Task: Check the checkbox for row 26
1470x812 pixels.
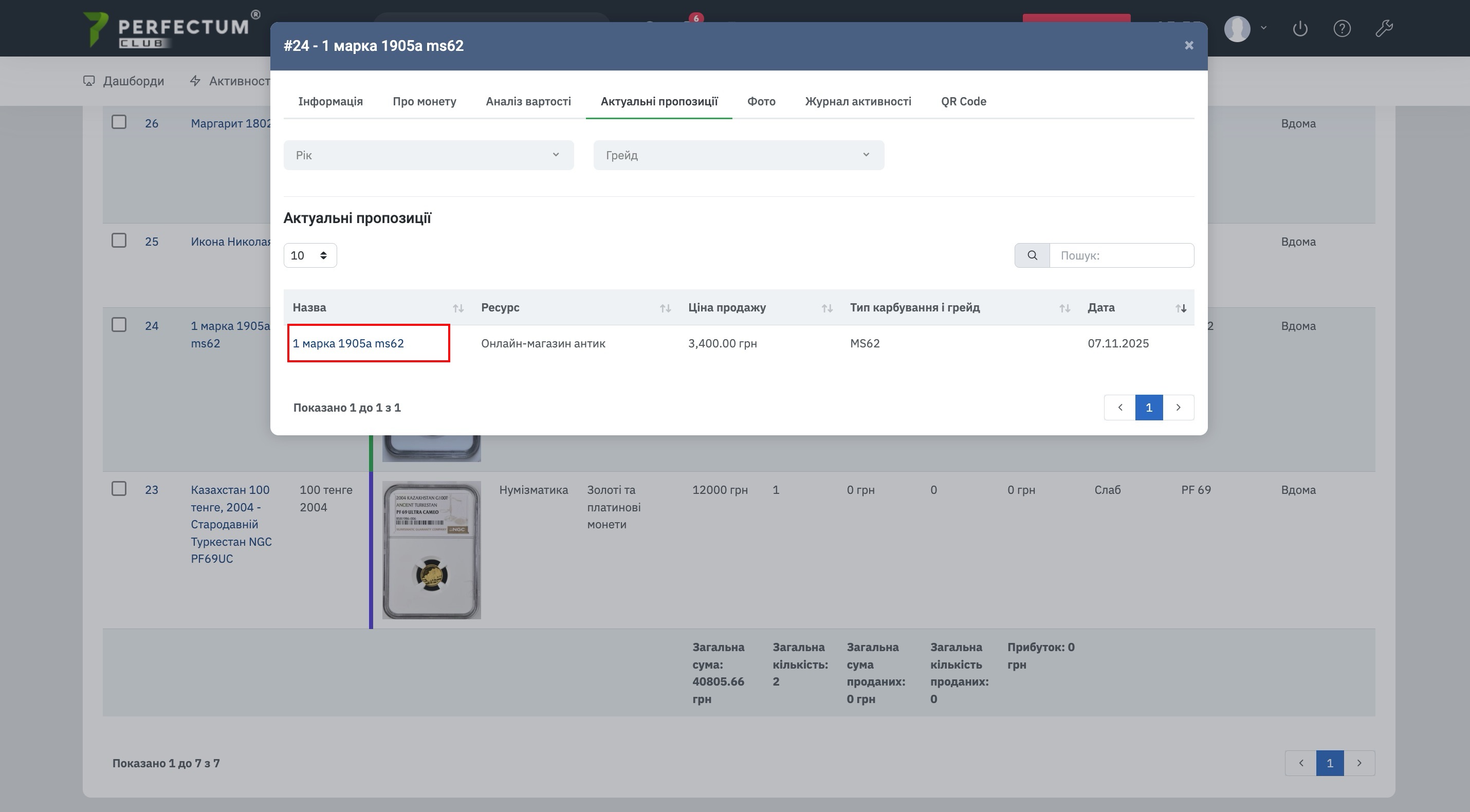Action: [119, 122]
